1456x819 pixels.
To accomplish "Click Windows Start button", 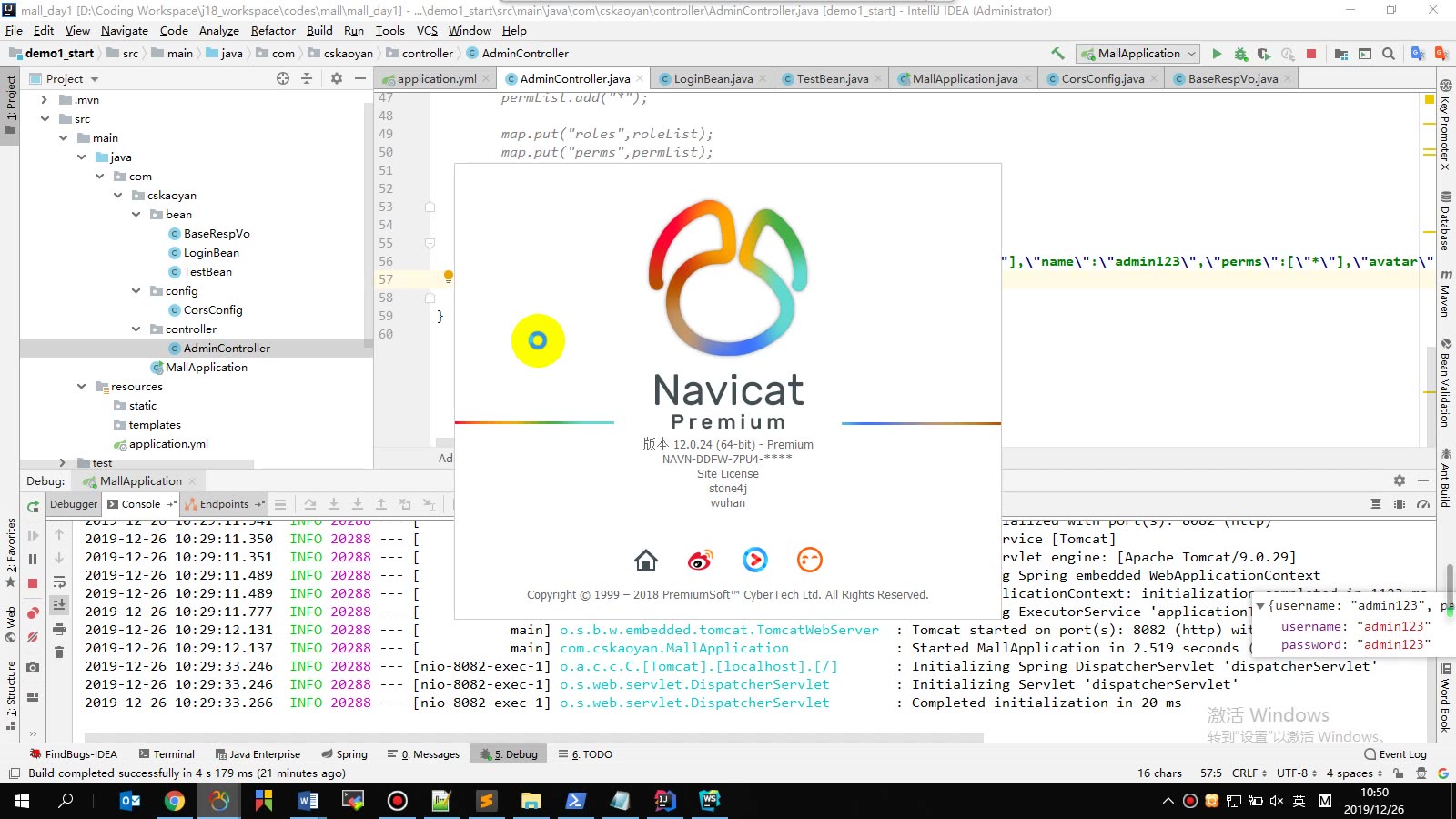I will (x=22, y=801).
